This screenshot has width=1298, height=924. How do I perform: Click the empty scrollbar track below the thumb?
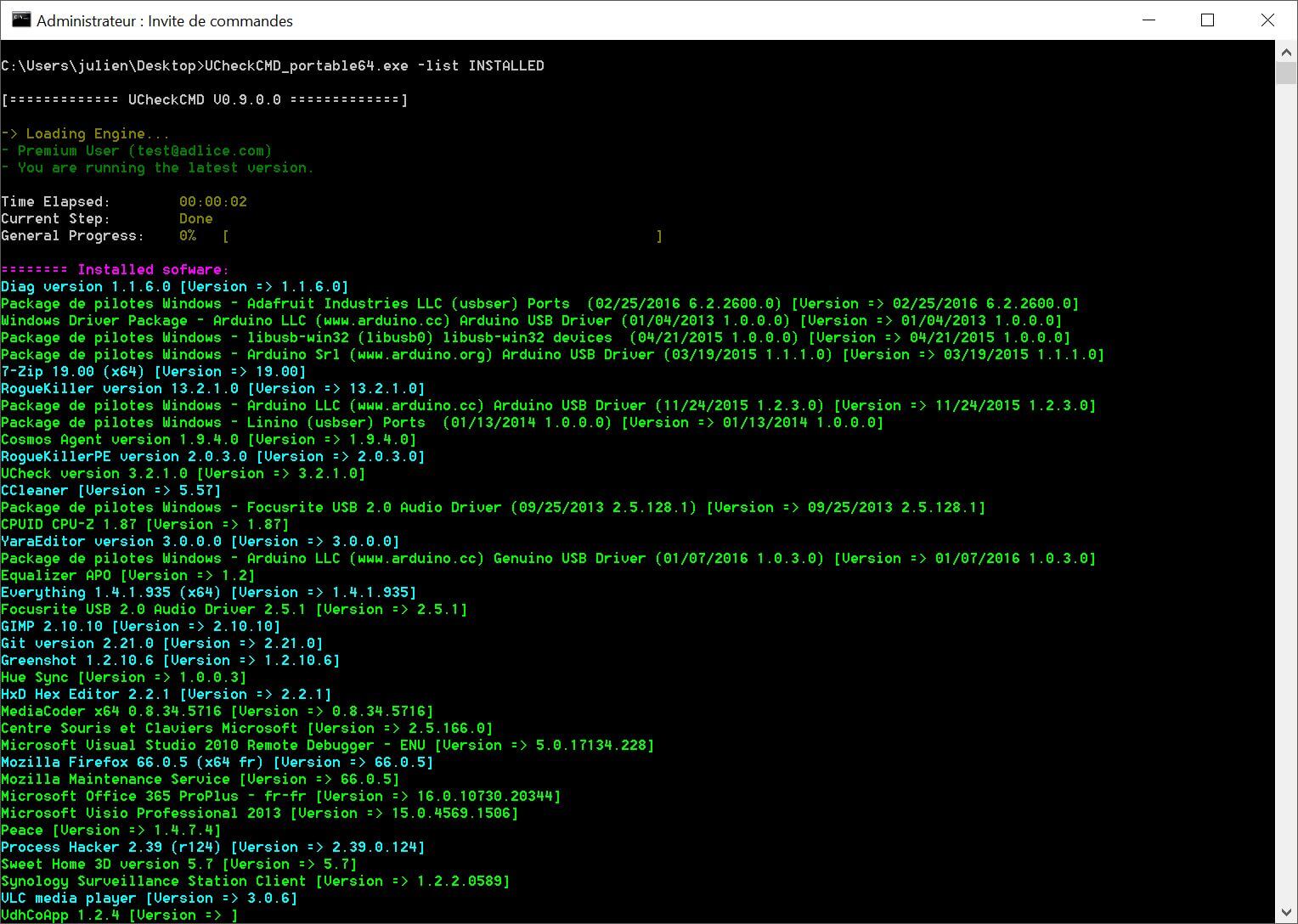coord(1286,510)
